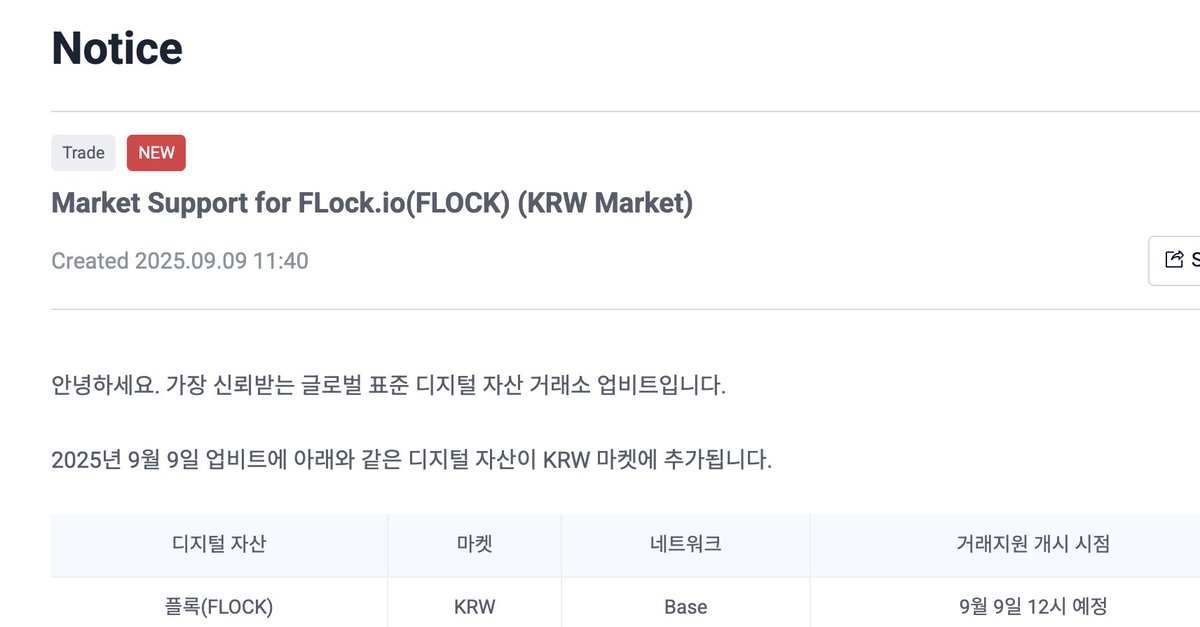Select the 네트워크 column header
The image size is (1200, 627).
click(x=685, y=545)
